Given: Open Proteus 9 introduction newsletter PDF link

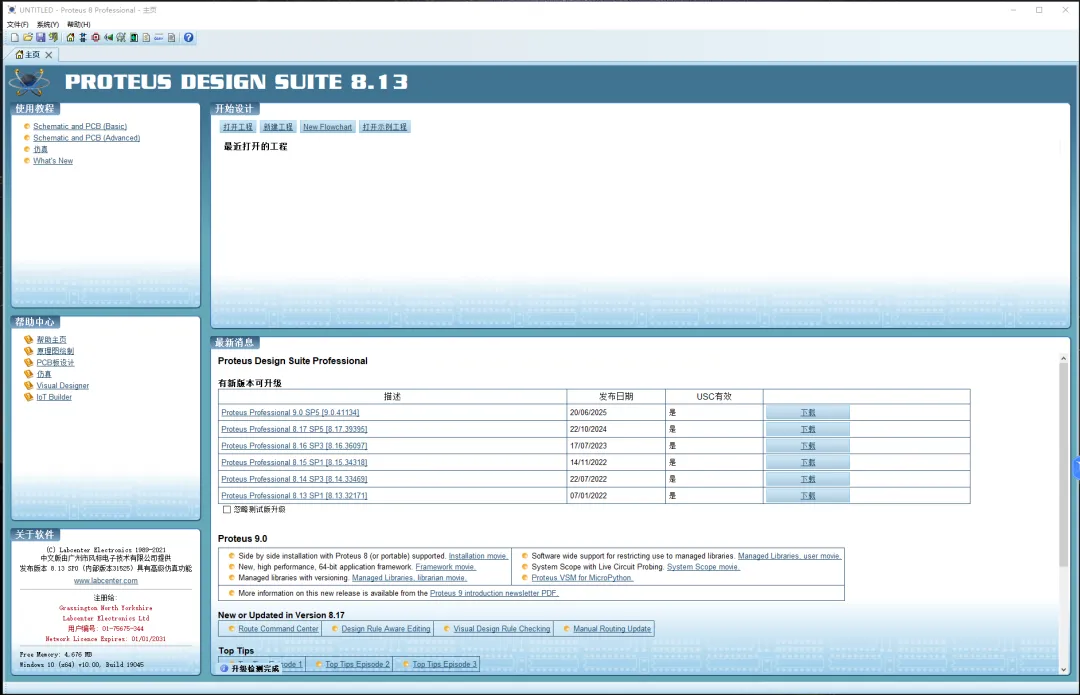Looking at the screenshot, I should (494, 593).
